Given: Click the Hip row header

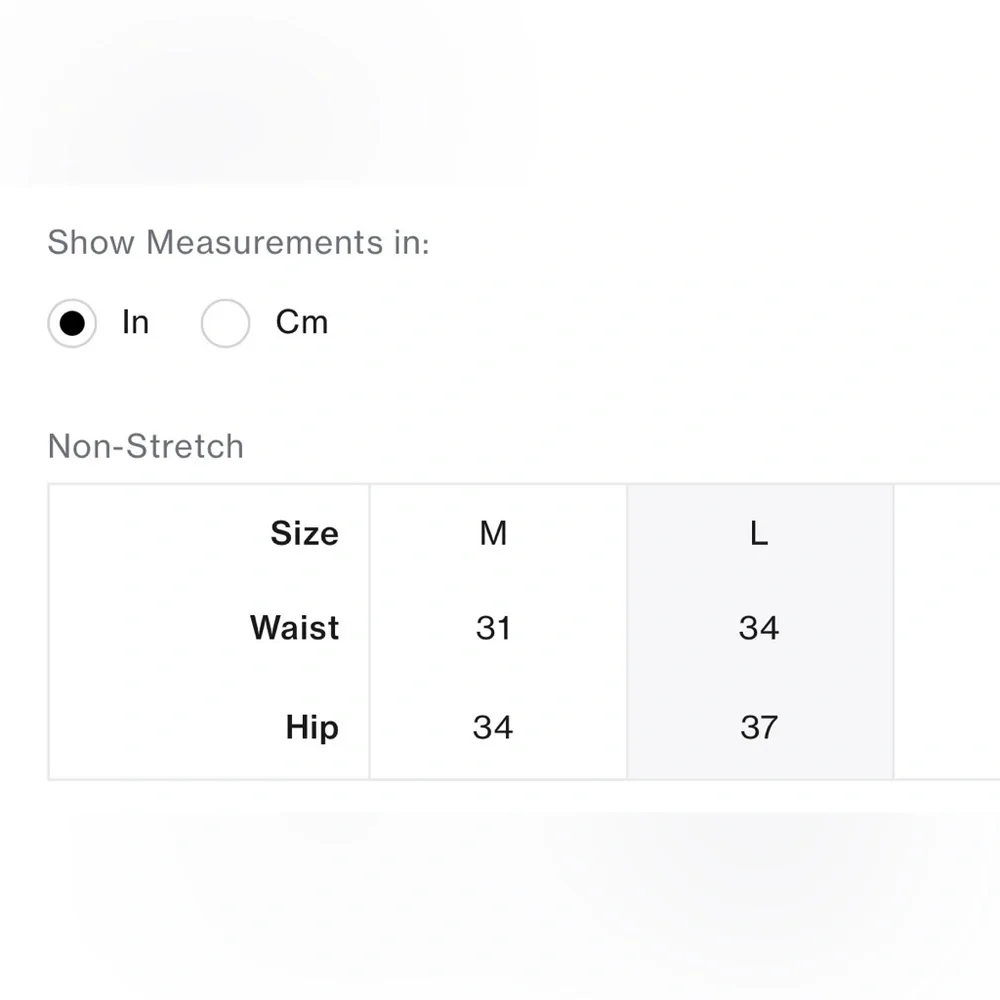Looking at the screenshot, I should [312, 727].
